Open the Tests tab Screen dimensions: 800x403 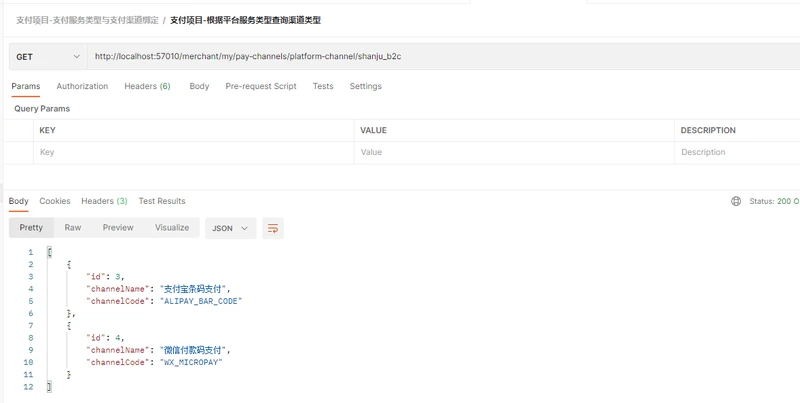[323, 86]
